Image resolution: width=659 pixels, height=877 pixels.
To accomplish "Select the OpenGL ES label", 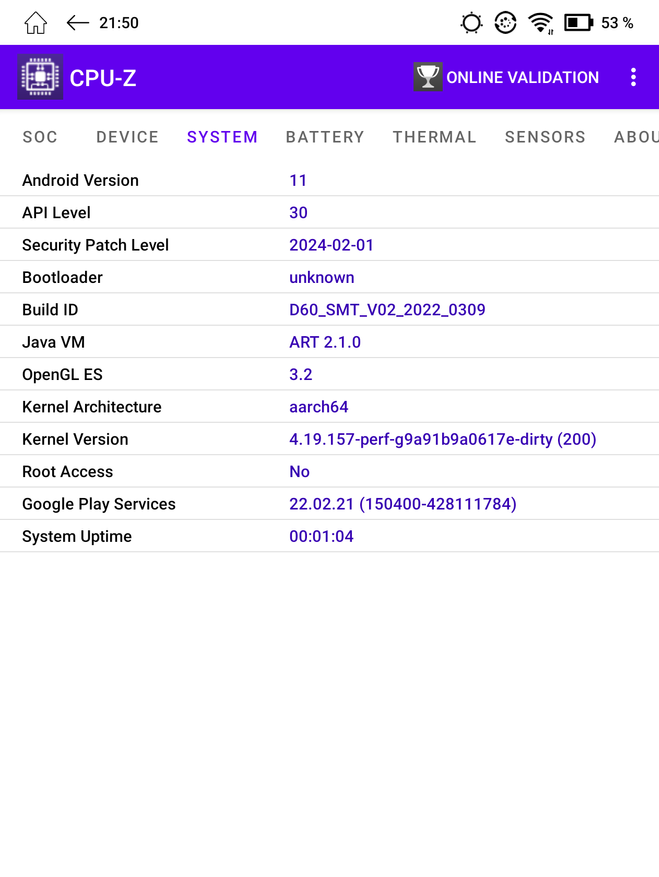I will pyautogui.click(x=62, y=375).
